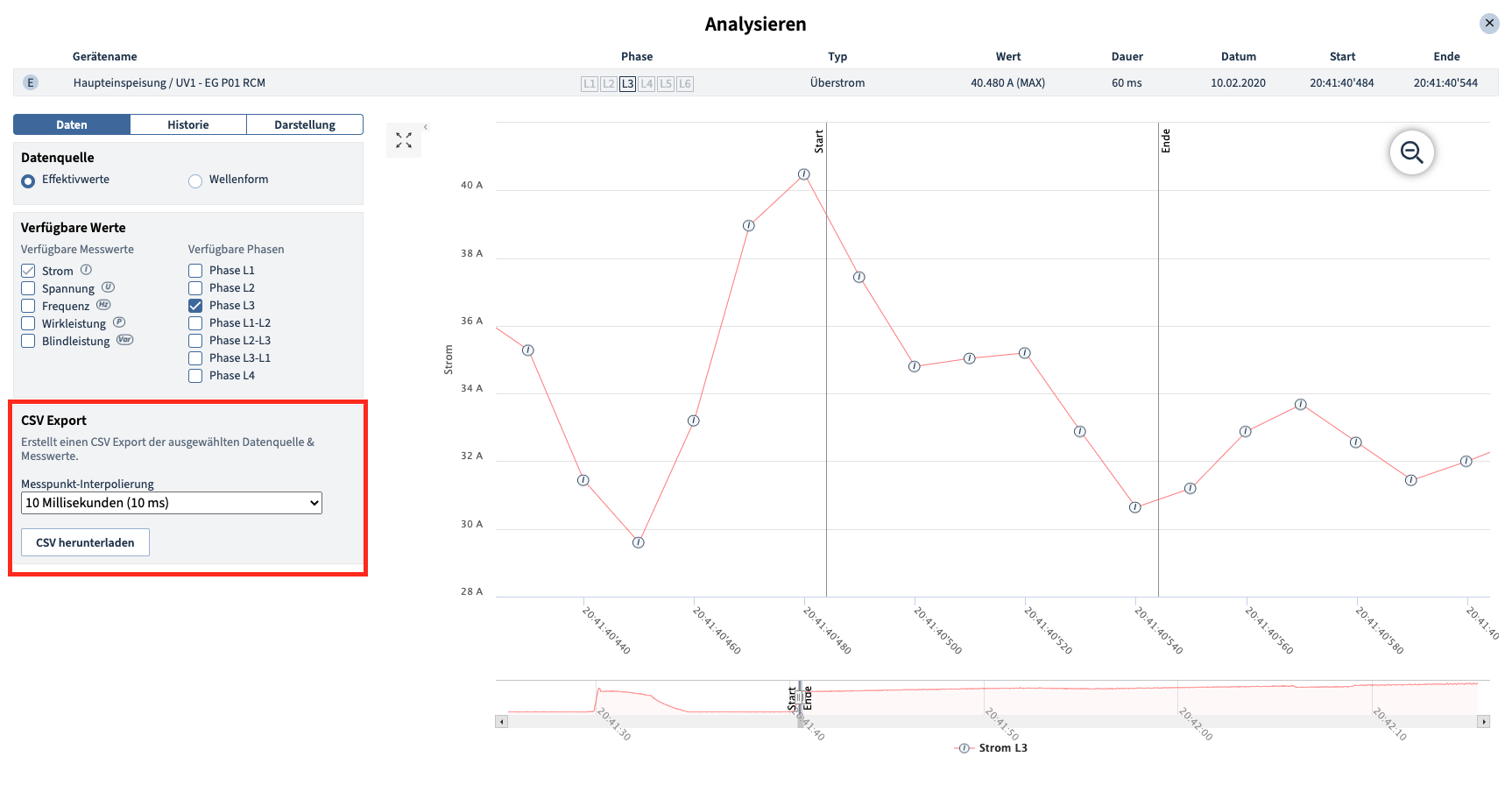The image size is (1512, 785).
Task: Click the Strom info icon
Action: (86, 270)
